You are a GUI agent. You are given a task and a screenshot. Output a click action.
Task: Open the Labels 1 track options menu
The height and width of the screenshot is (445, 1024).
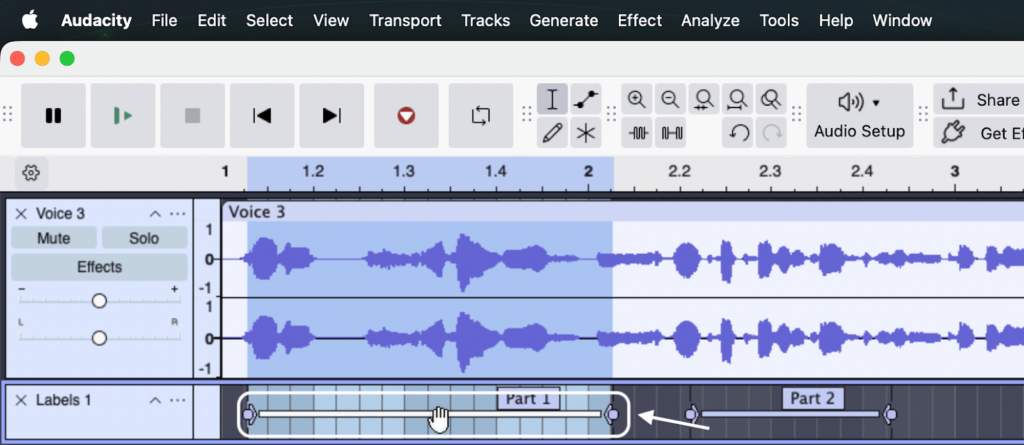(178, 400)
